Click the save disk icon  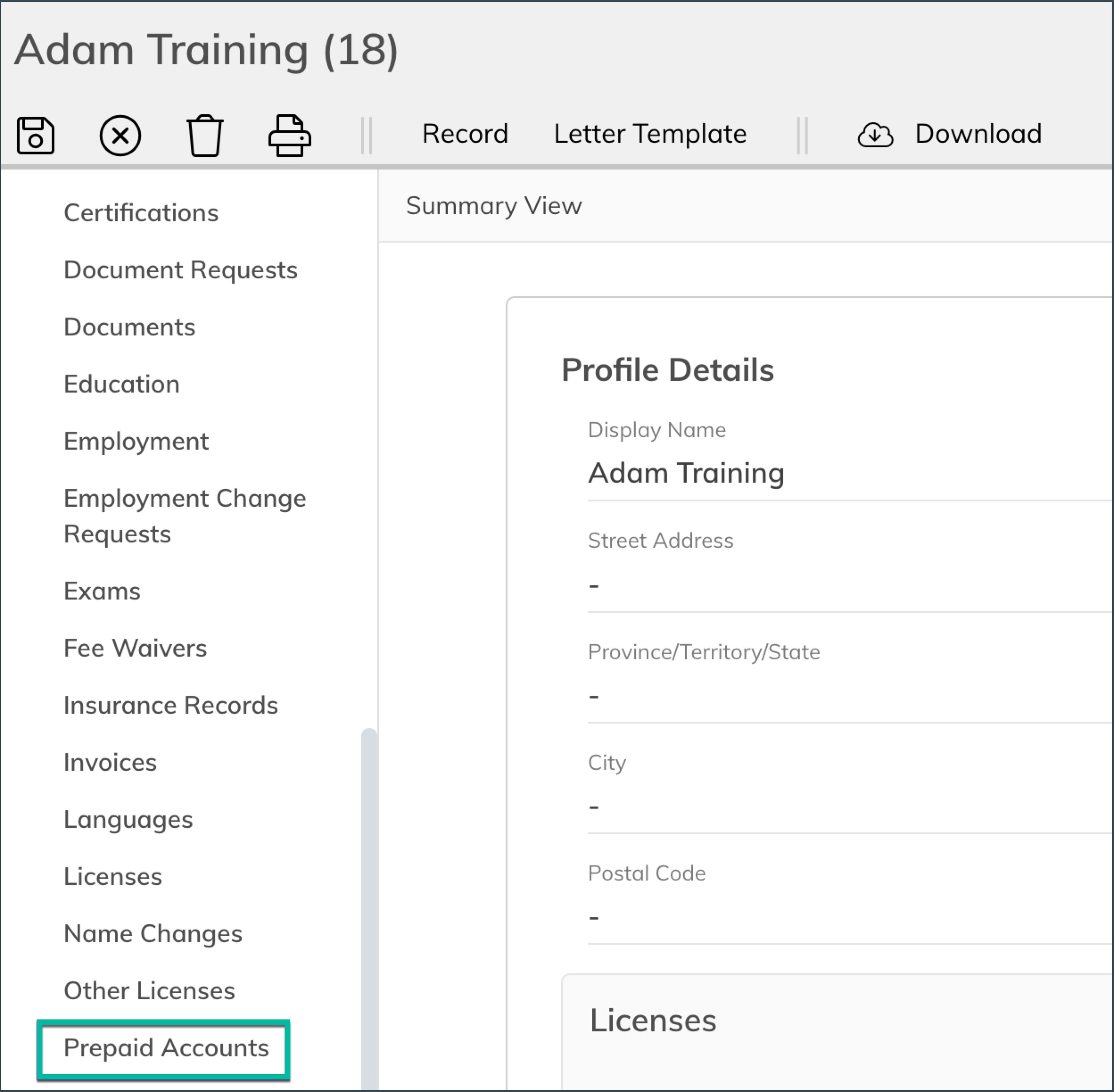point(36,136)
